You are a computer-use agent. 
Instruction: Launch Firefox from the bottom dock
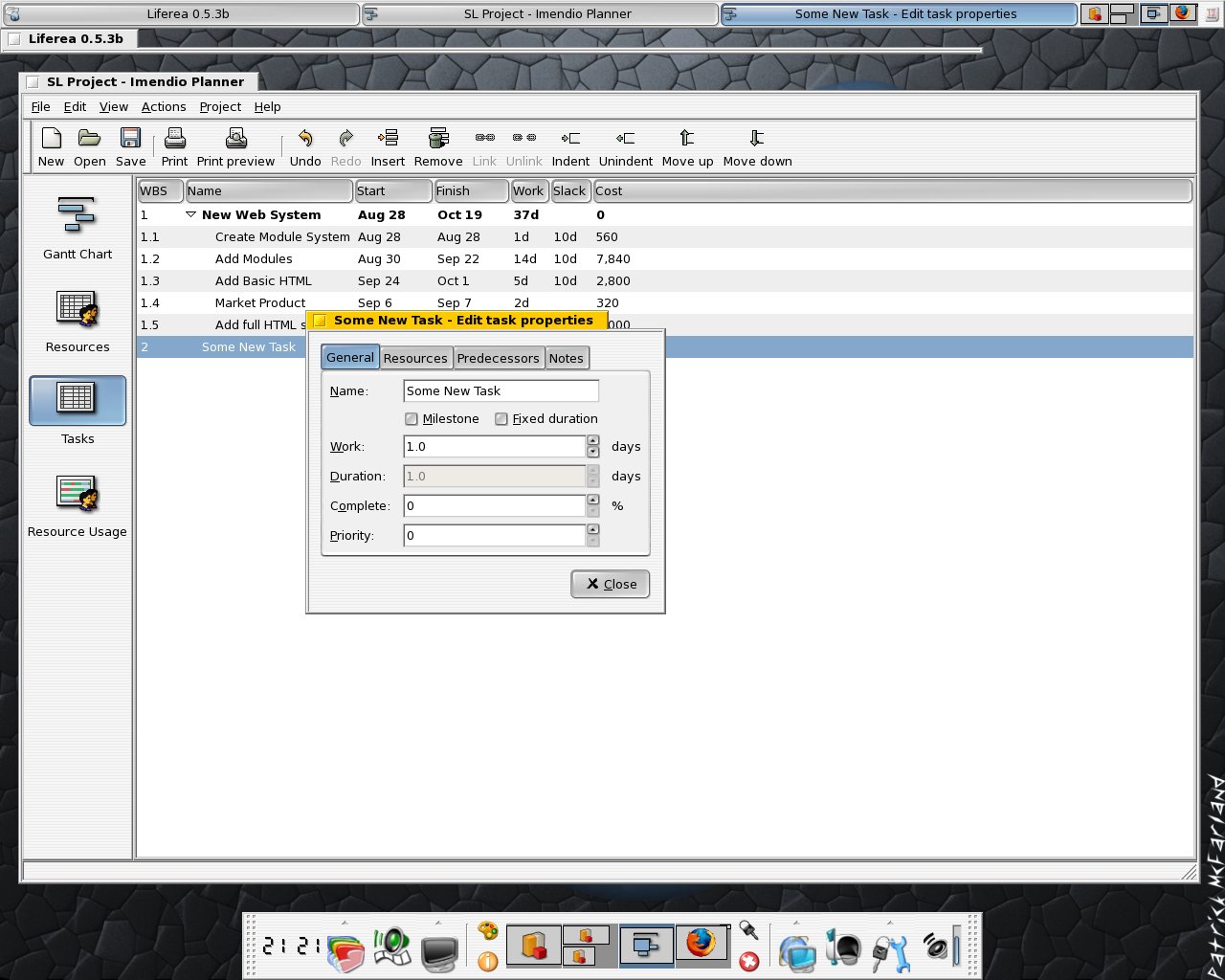click(x=702, y=944)
